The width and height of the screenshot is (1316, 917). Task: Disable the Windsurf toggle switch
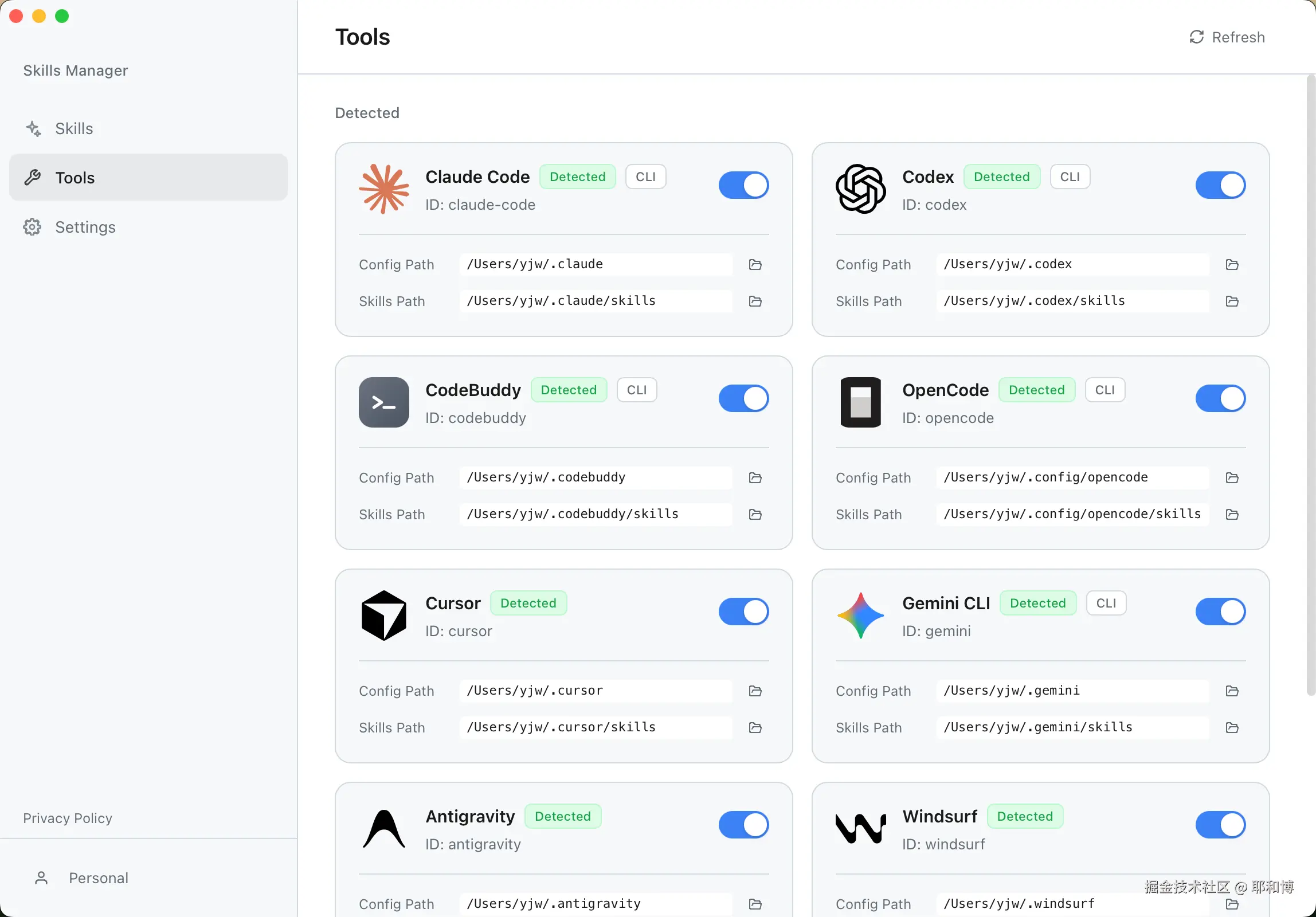point(1220,825)
